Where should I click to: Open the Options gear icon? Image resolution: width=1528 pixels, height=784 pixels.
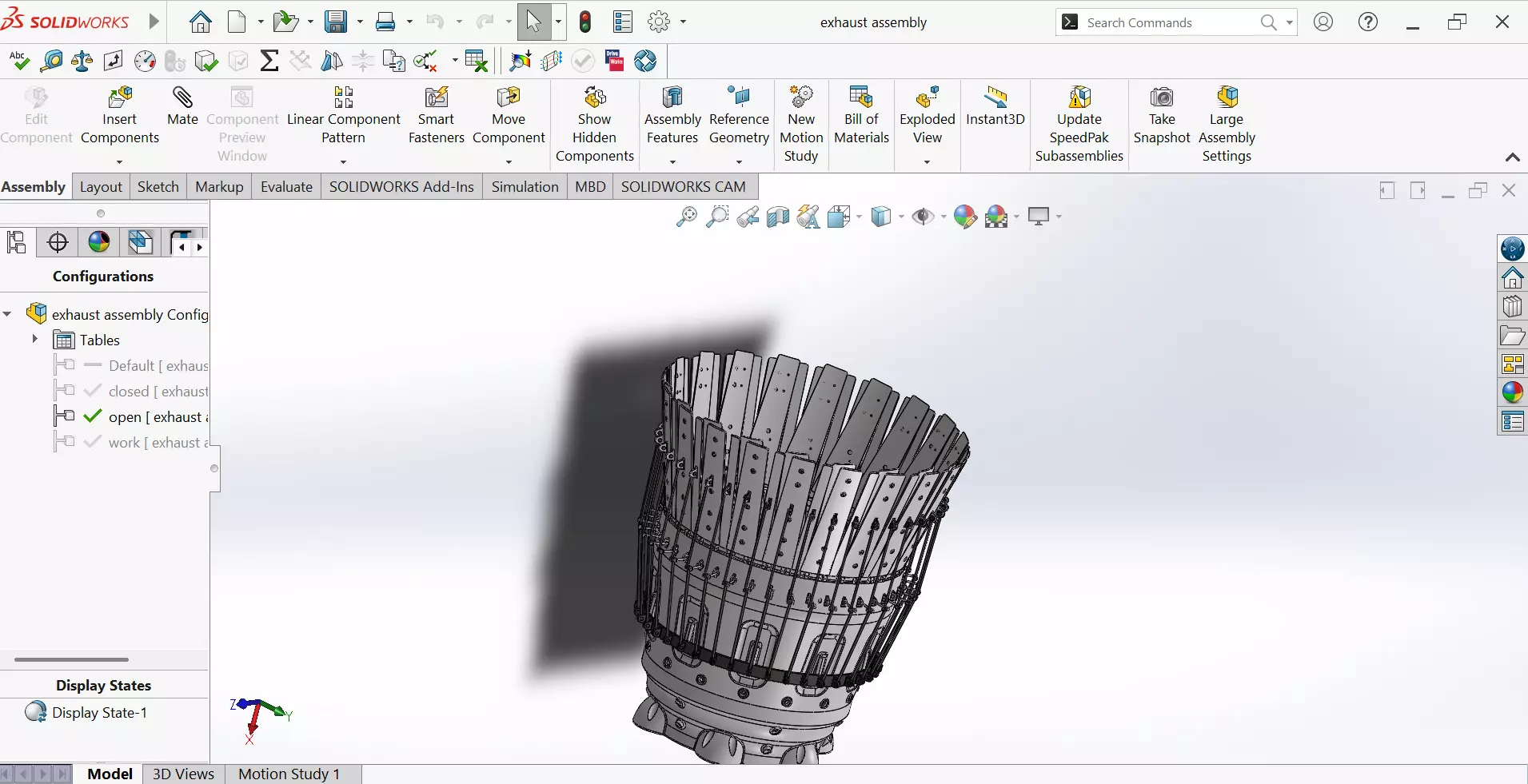[x=659, y=22]
